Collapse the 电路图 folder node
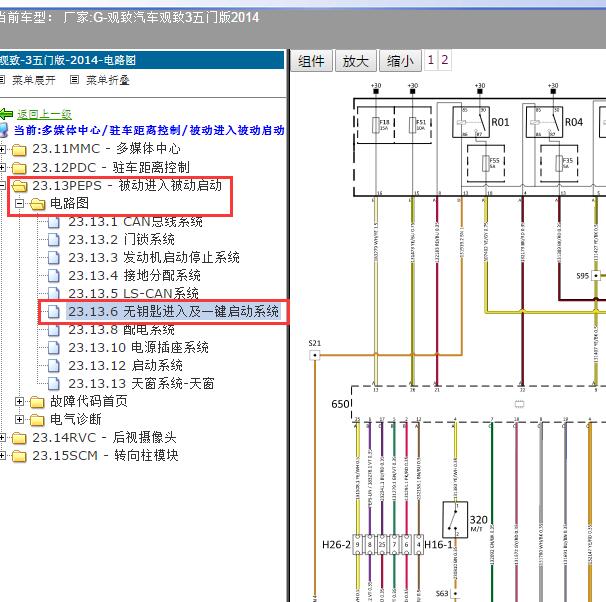Image resolution: width=606 pixels, height=602 pixels. (19, 203)
